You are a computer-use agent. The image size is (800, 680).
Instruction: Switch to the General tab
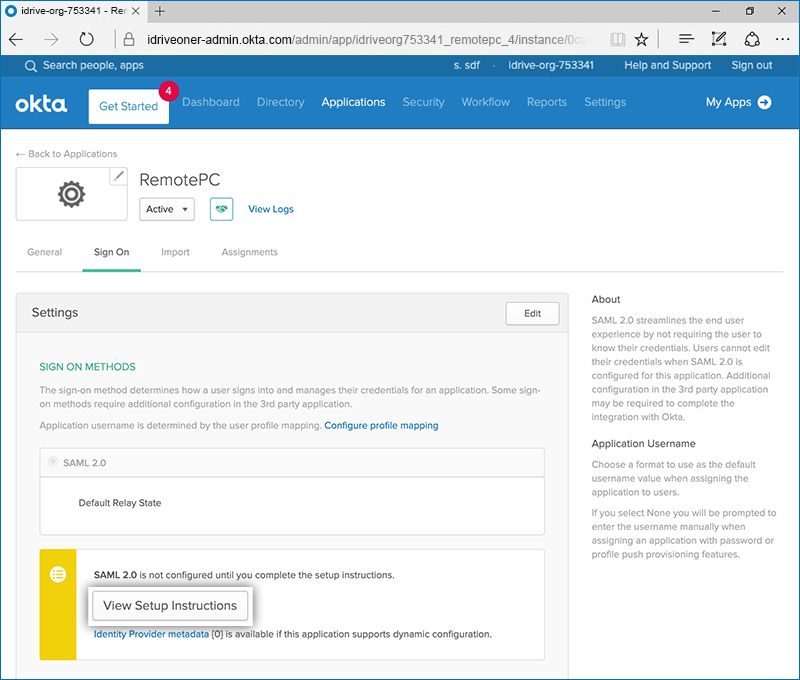pyautogui.click(x=44, y=252)
